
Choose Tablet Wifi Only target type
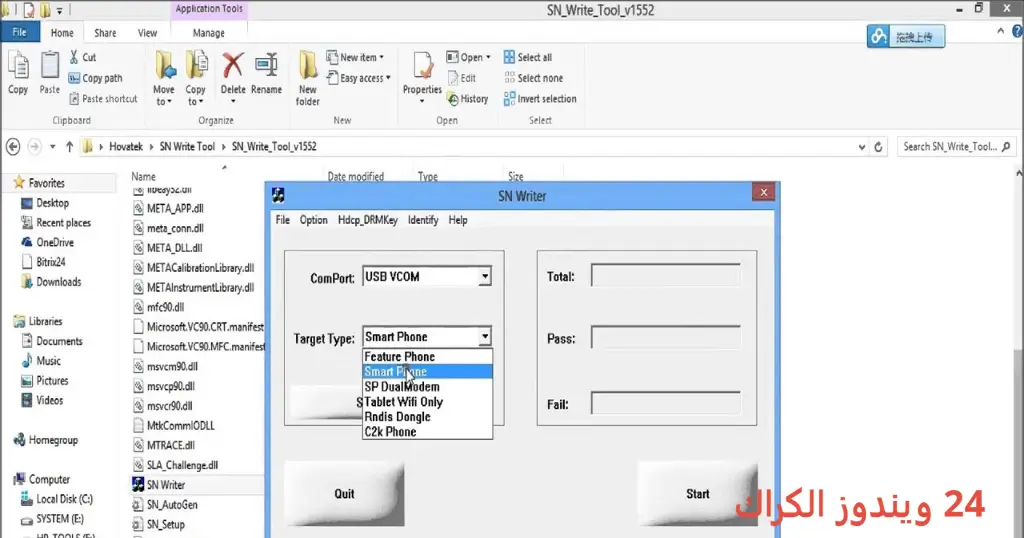(x=427, y=402)
